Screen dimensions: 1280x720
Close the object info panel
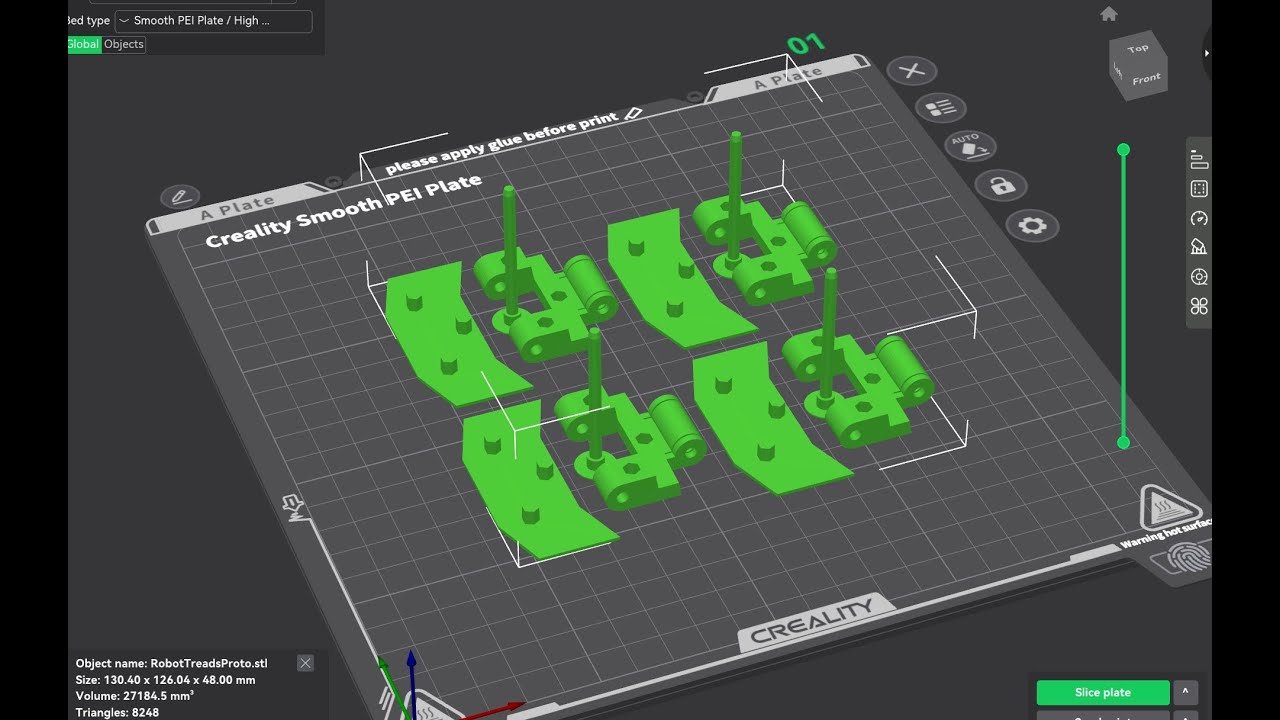point(305,663)
